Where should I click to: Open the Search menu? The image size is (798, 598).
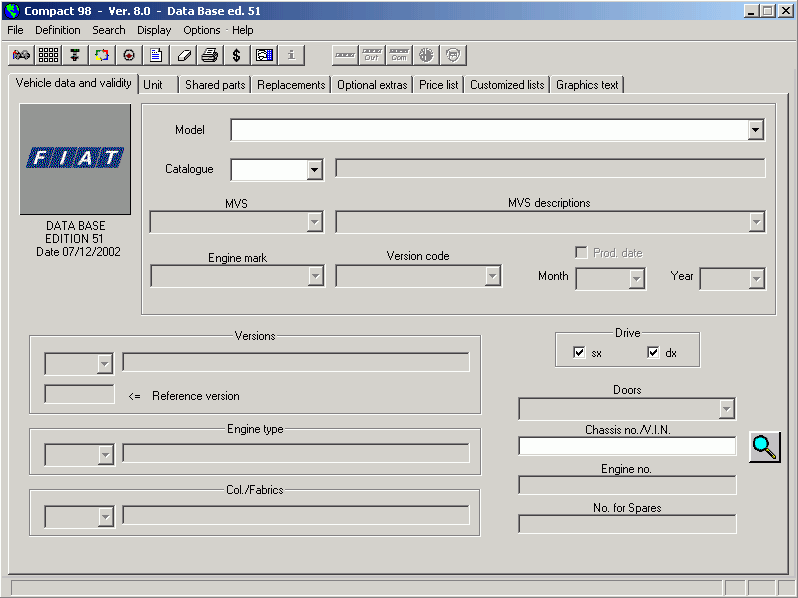108,30
